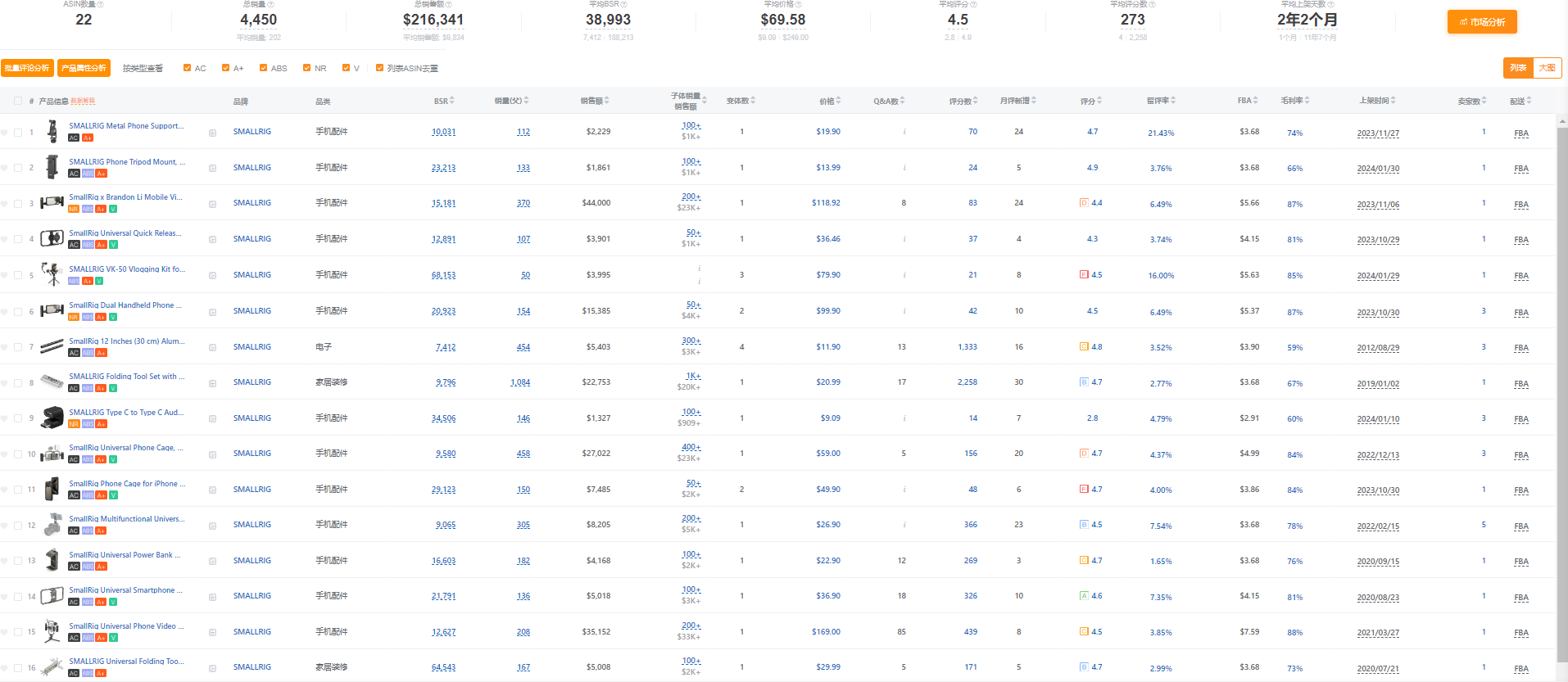Click the BSR value 10,031

(x=444, y=132)
